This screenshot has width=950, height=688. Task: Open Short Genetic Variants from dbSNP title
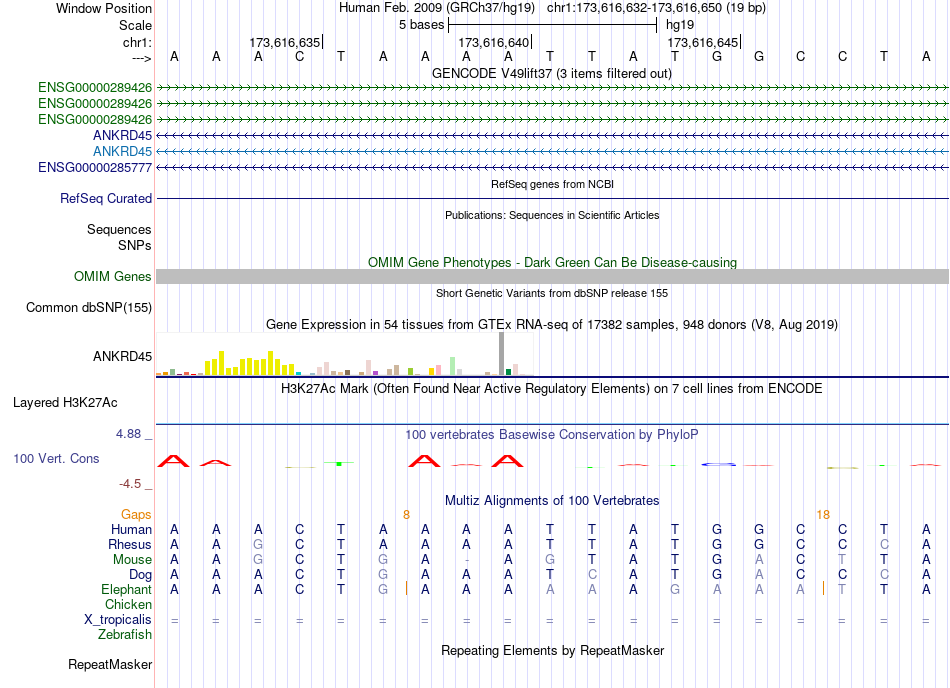tap(552, 293)
